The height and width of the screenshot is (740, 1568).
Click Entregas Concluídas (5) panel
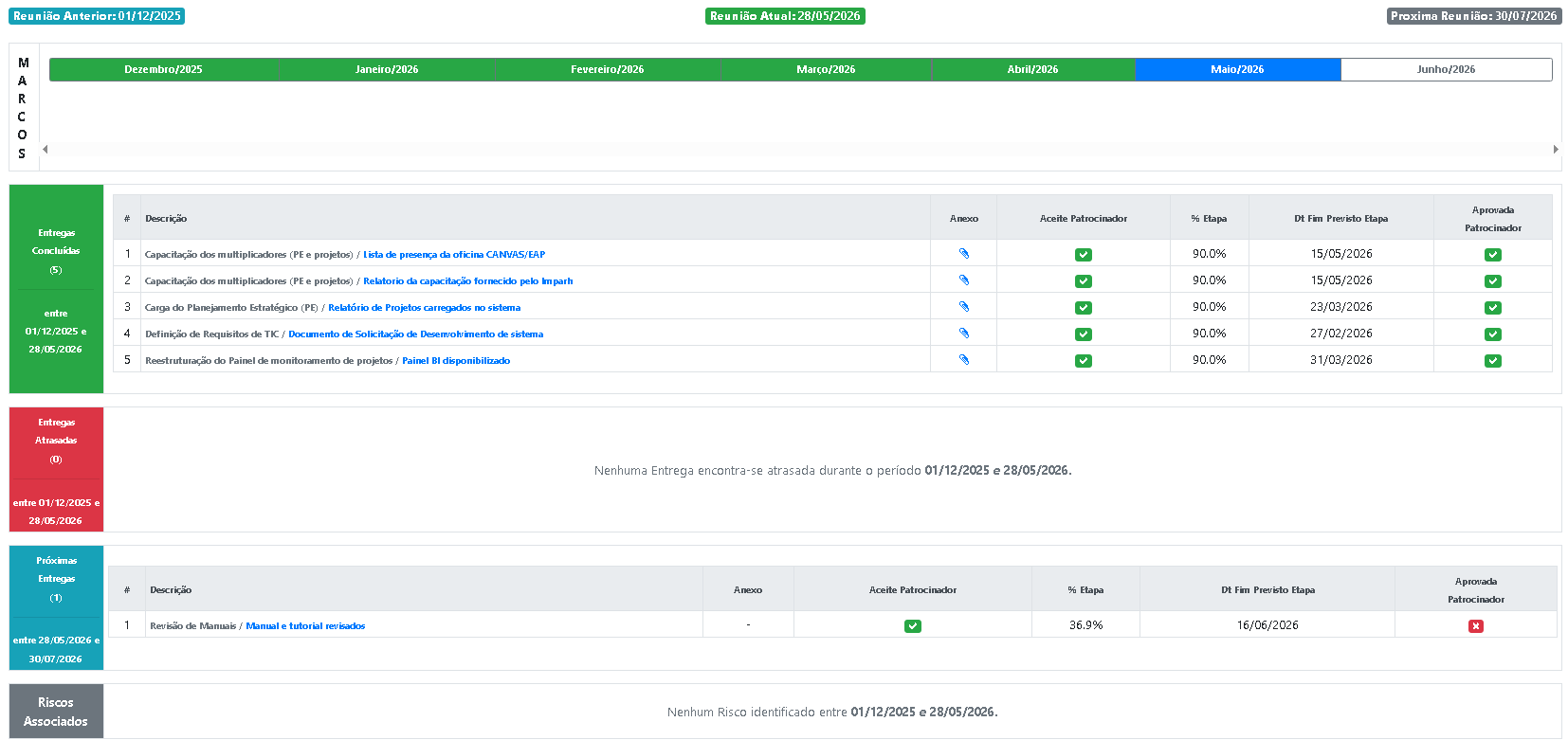pyautogui.click(x=56, y=289)
